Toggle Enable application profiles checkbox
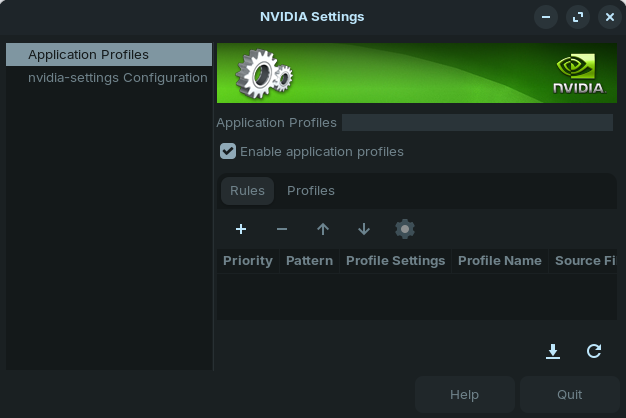626x418 pixels. click(x=228, y=151)
